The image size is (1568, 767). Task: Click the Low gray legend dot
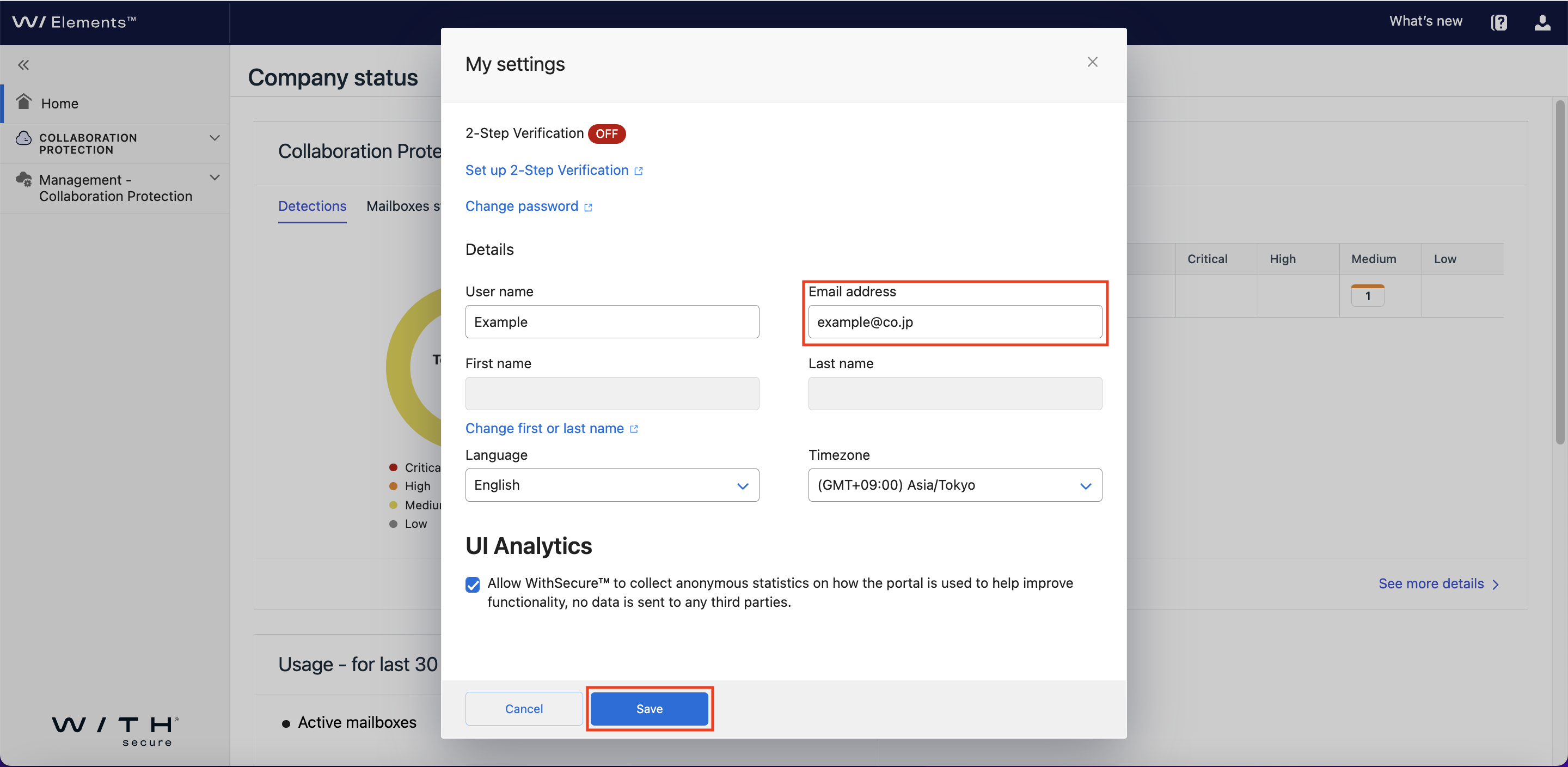point(393,524)
